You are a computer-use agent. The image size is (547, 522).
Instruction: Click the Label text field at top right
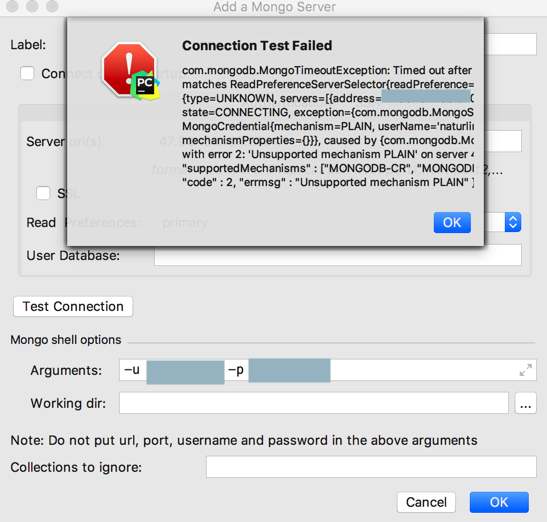(511, 44)
